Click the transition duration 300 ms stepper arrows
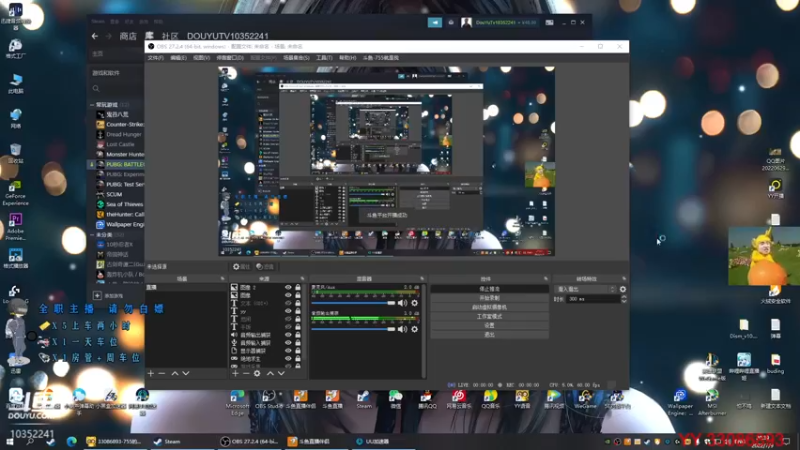 point(623,299)
